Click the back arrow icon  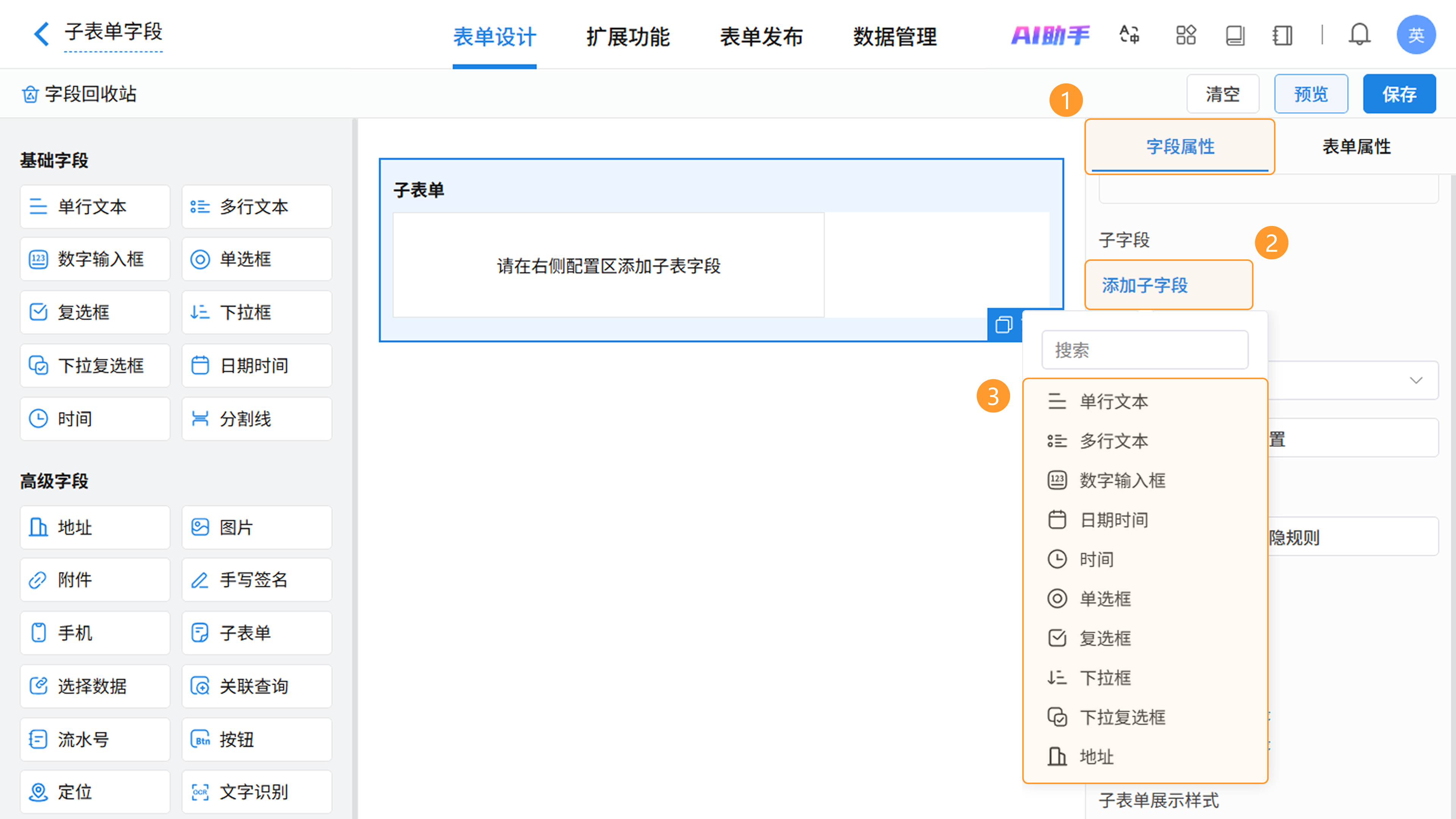coord(41,34)
